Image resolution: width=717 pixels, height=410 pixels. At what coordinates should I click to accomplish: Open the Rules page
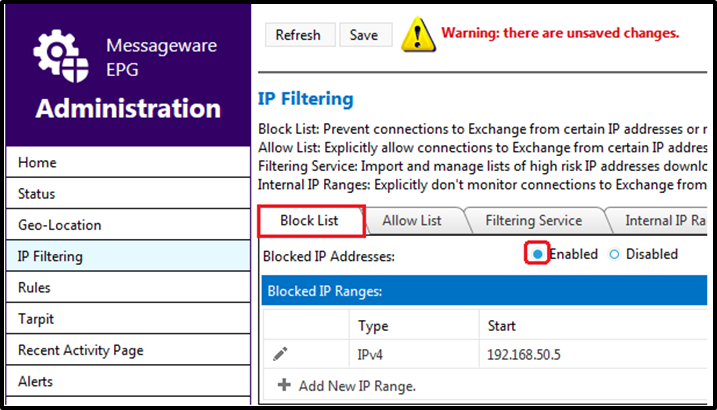pyautogui.click(x=128, y=288)
